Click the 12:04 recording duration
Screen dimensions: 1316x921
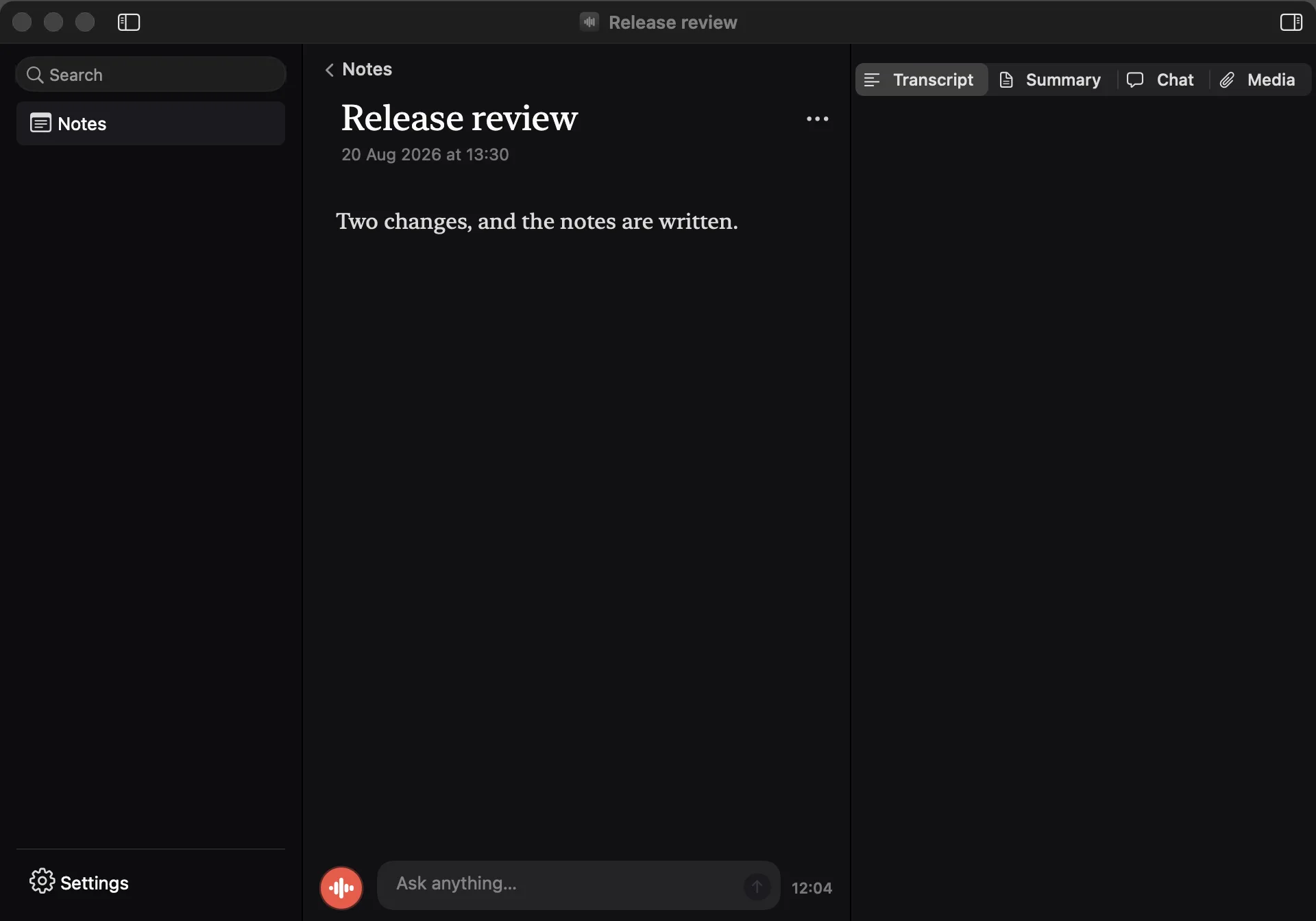(812, 888)
